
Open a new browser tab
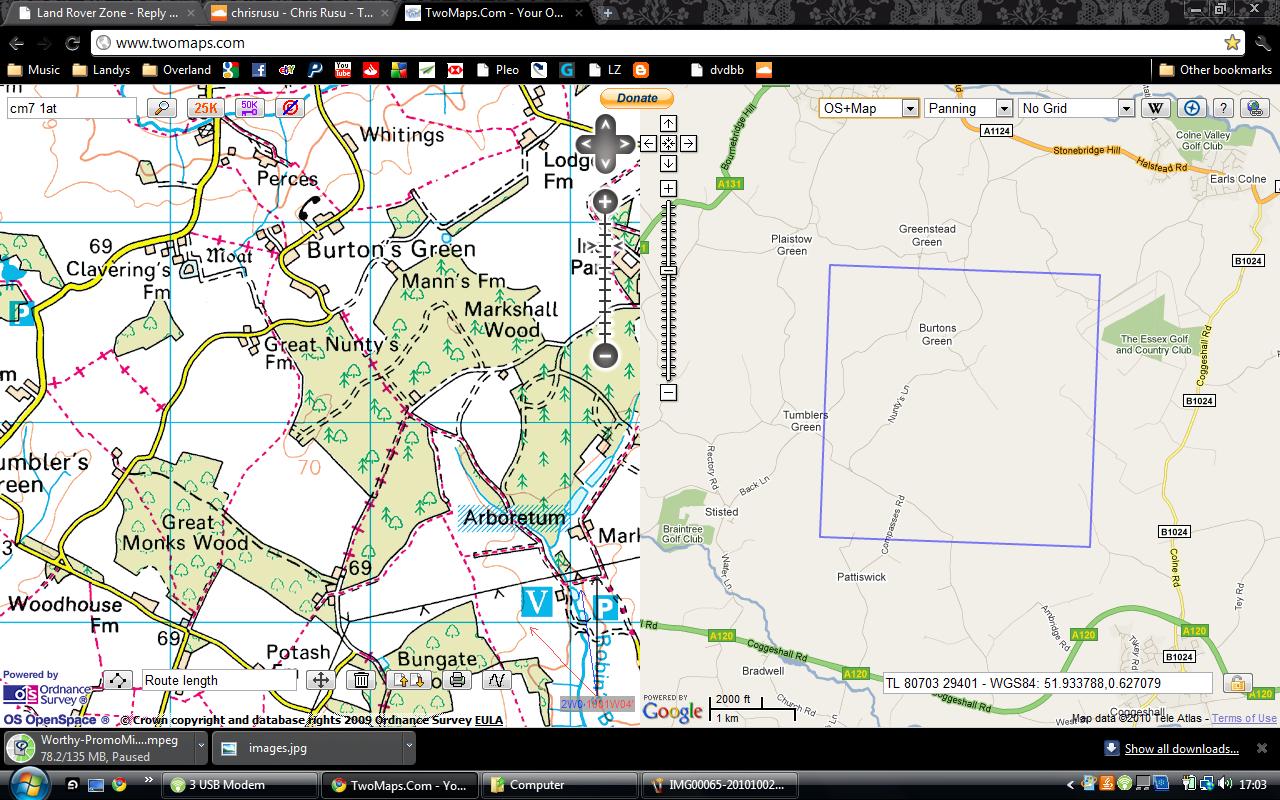(x=607, y=13)
